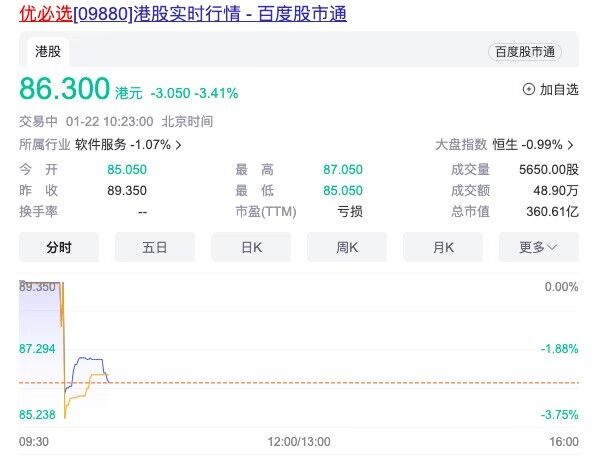Viewport: 593px width, 456px height.
Task: Switch to the 五日 chart tab
Action: tap(155, 247)
